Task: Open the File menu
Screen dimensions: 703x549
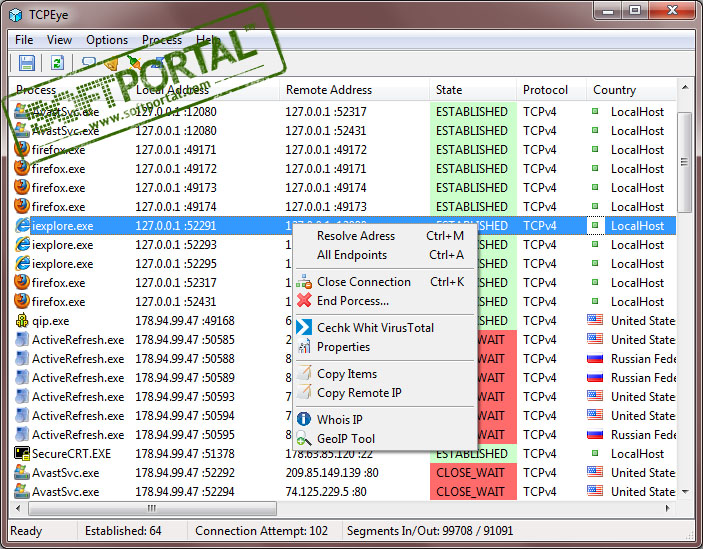Action: [24, 40]
